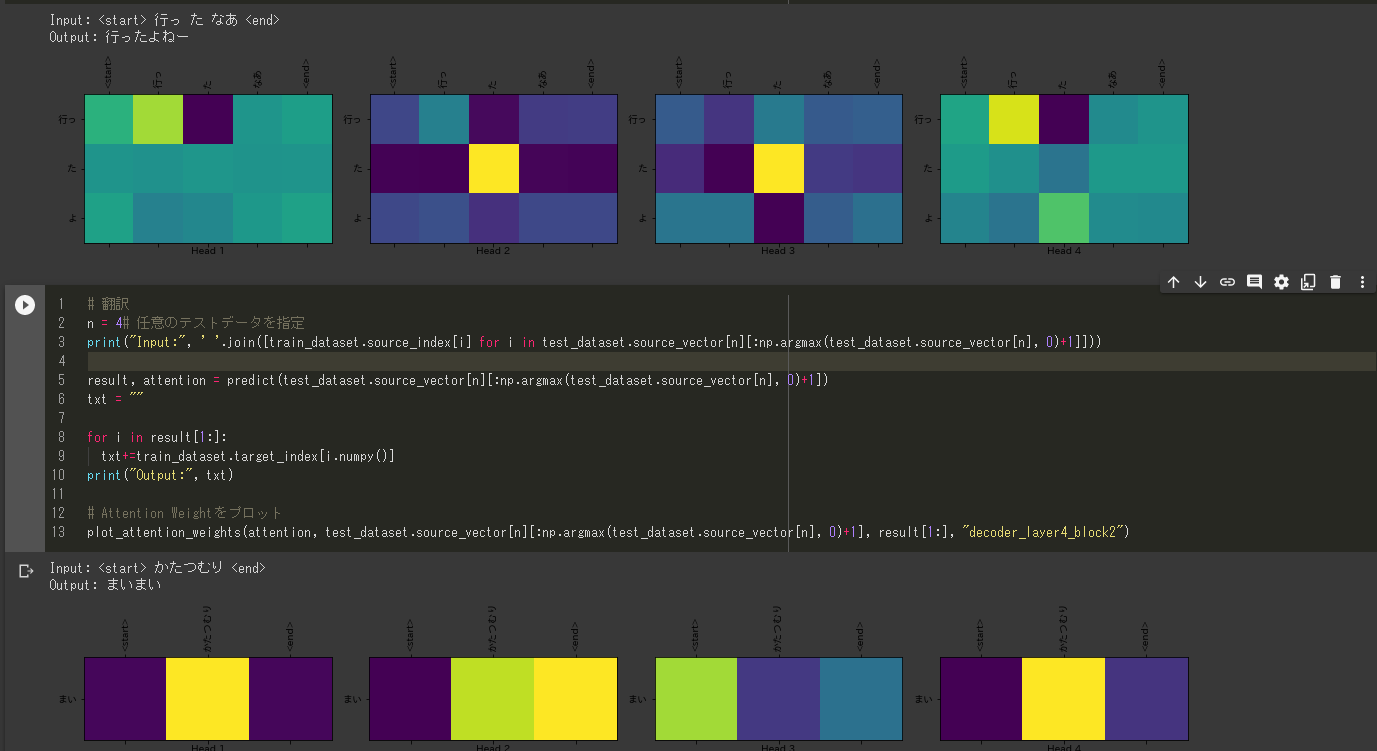Click the plot_attention_weights call on line 13

[x=608, y=532]
